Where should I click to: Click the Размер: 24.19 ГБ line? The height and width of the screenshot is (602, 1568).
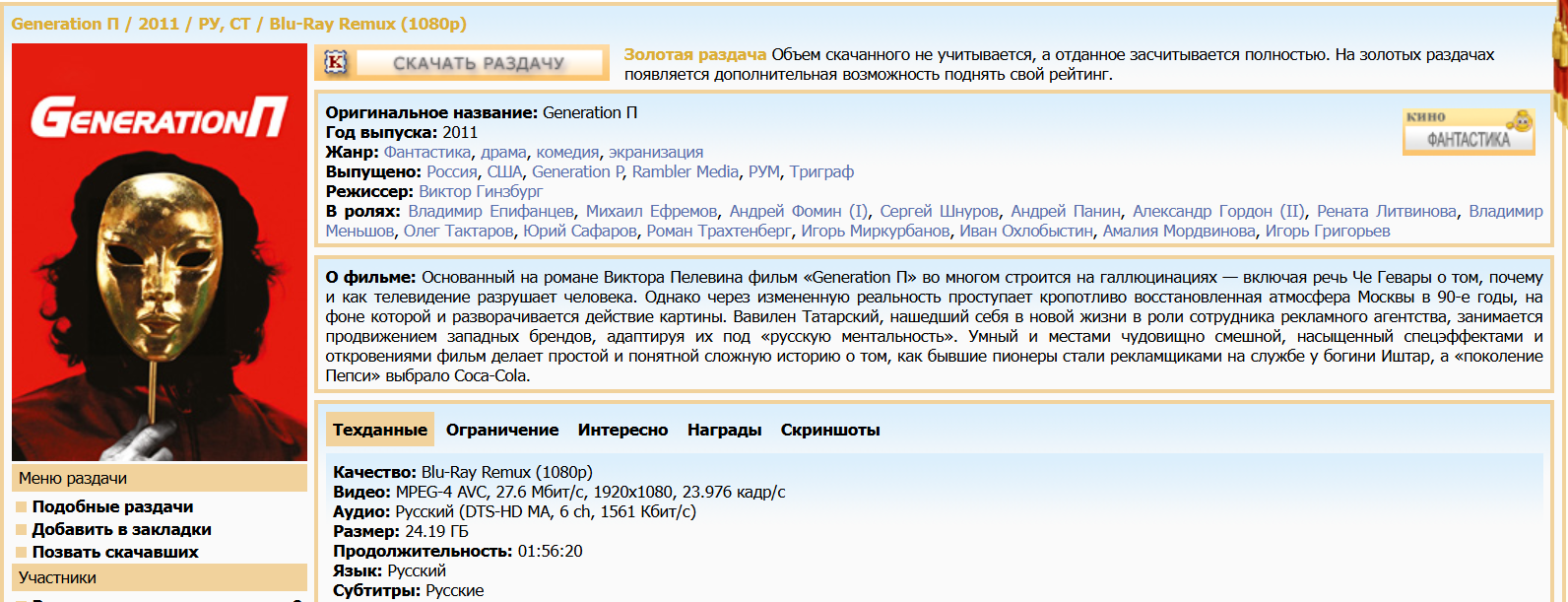coord(401,531)
